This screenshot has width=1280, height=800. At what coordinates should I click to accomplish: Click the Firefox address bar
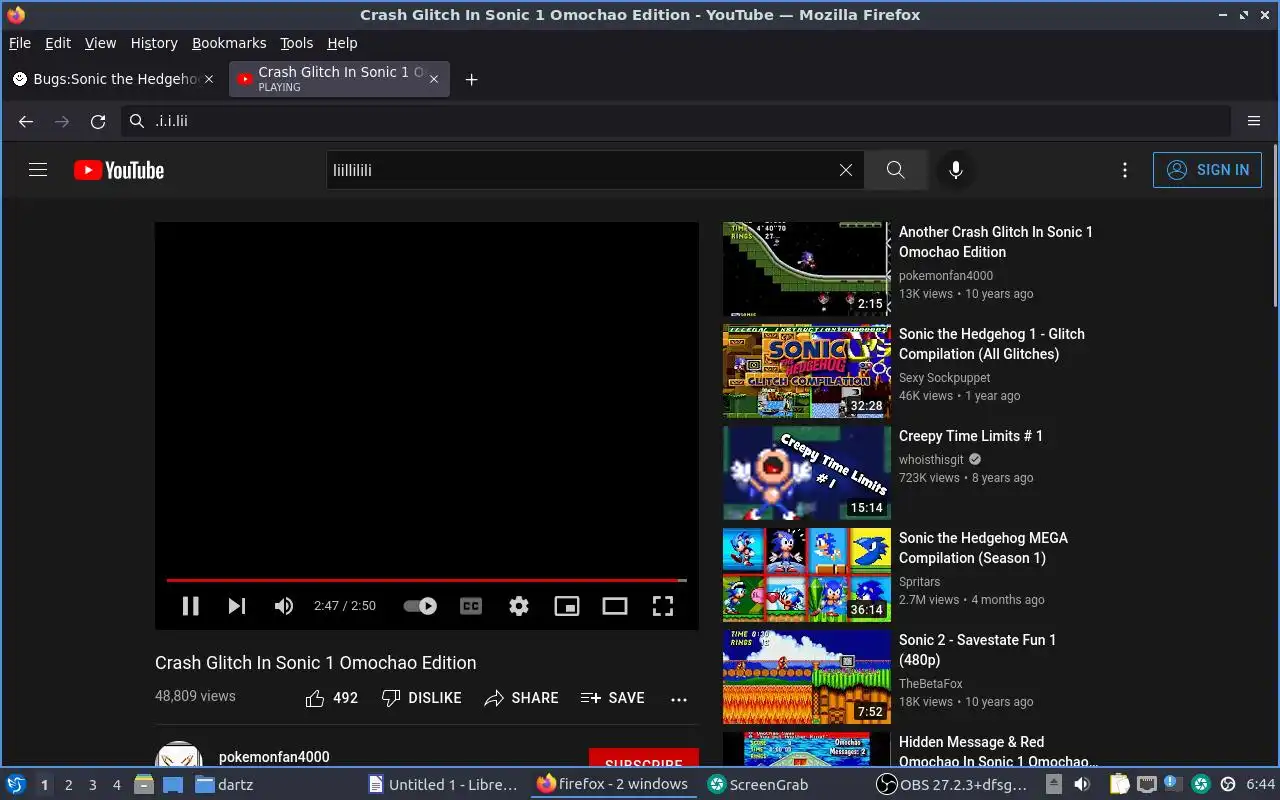click(676, 121)
